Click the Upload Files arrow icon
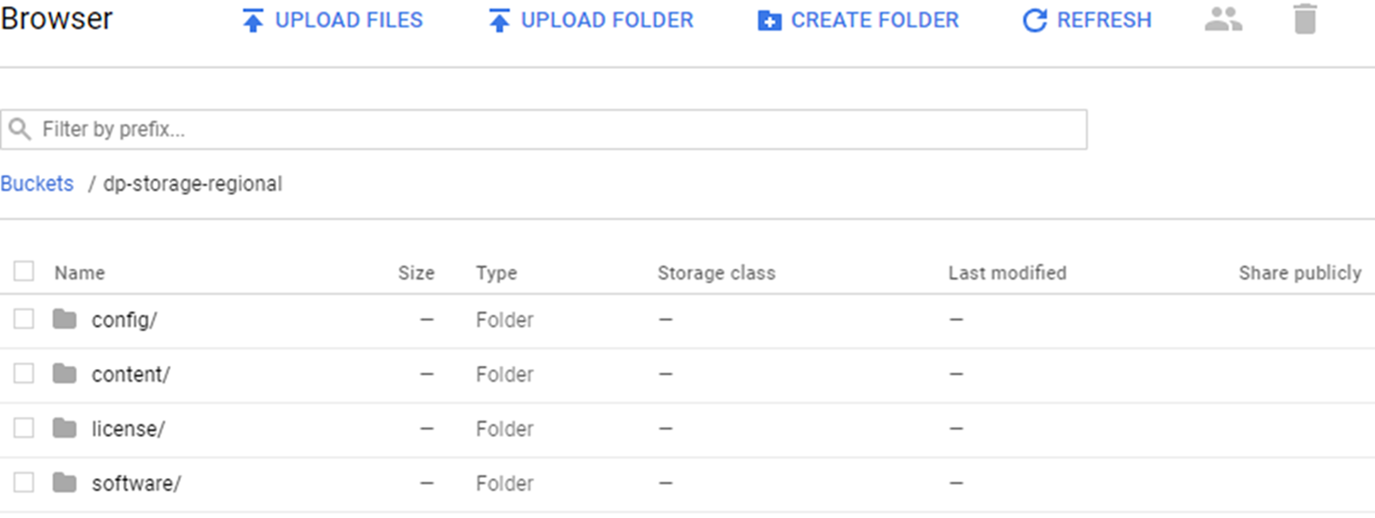The image size is (1375, 518). pos(253,21)
